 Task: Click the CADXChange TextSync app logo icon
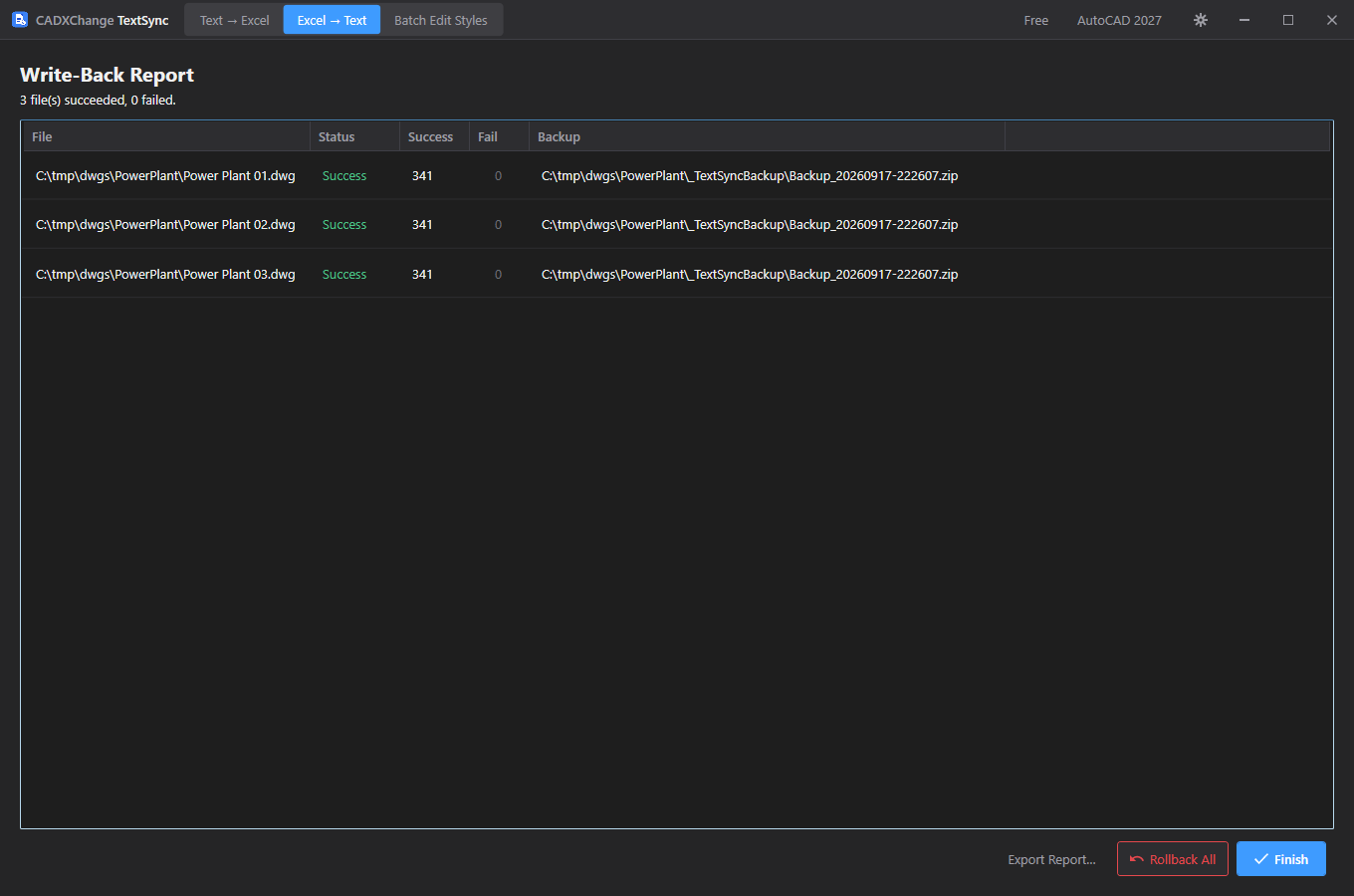(20, 20)
